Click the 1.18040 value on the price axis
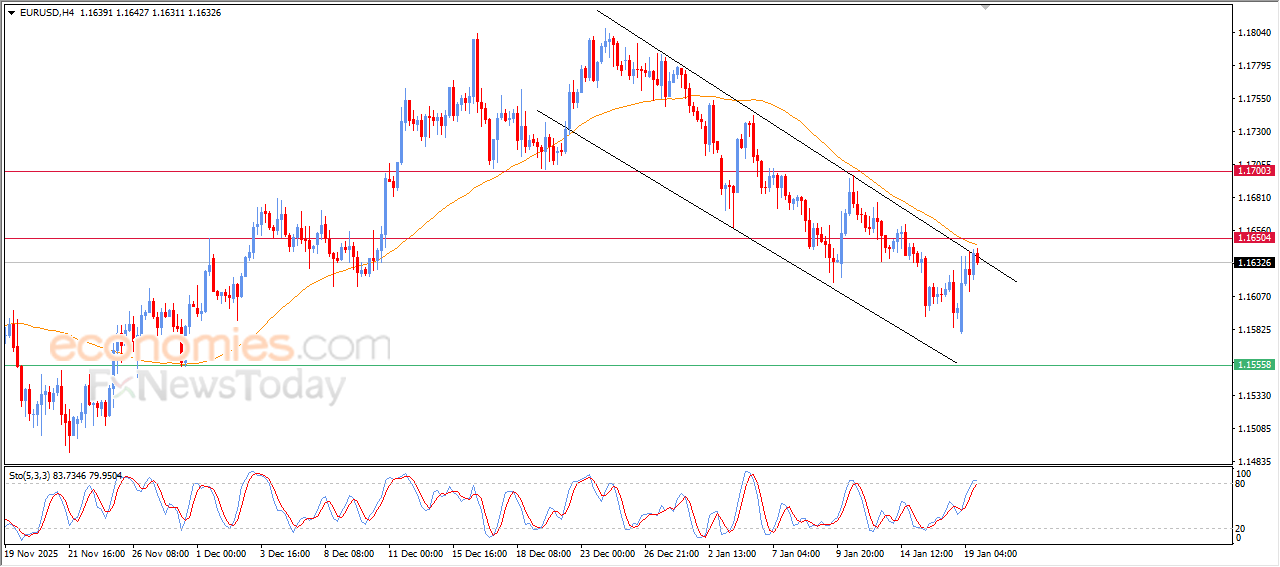Image resolution: width=1280 pixels, height=567 pixels. 1254,33
